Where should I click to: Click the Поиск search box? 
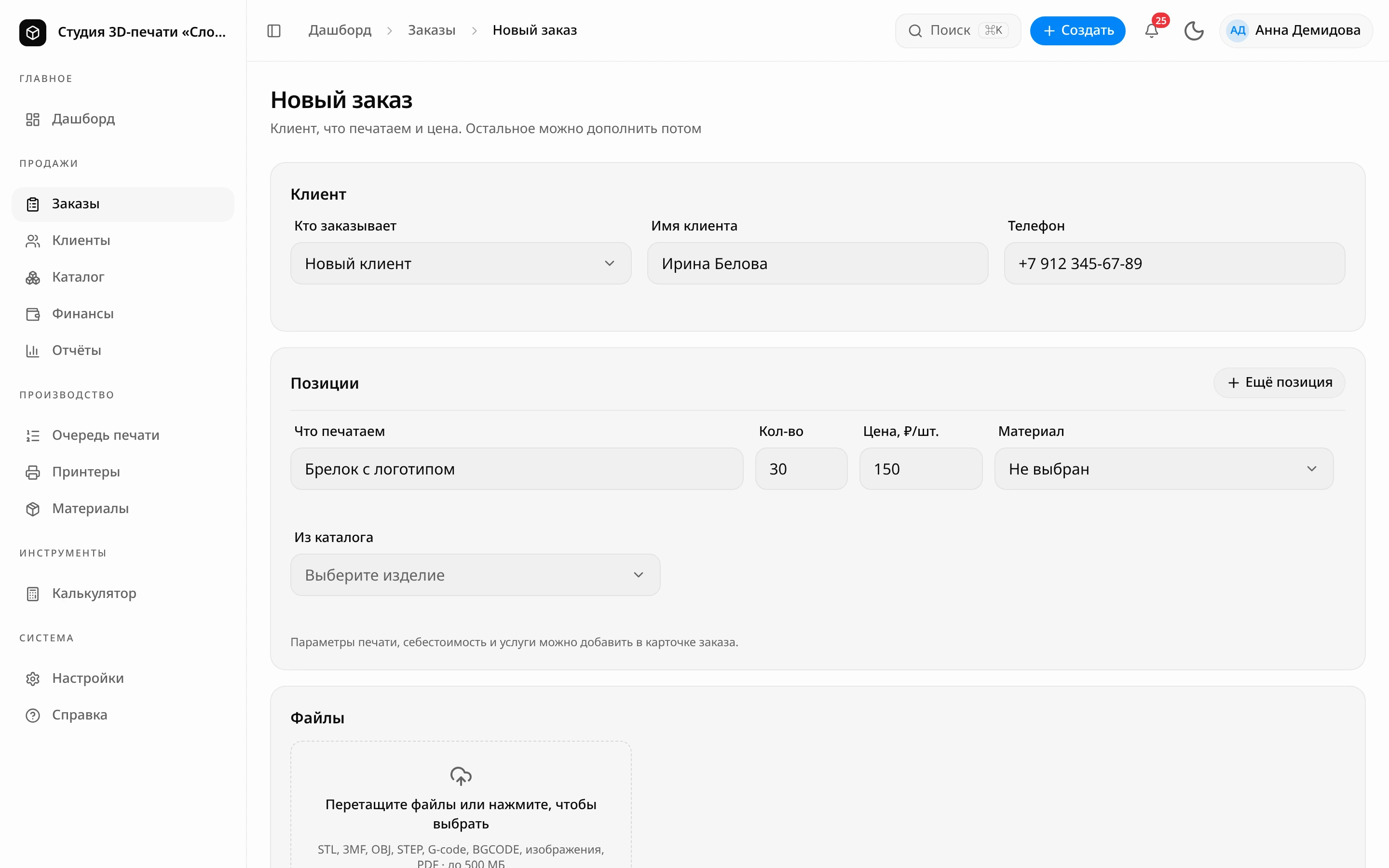[957, 30]
